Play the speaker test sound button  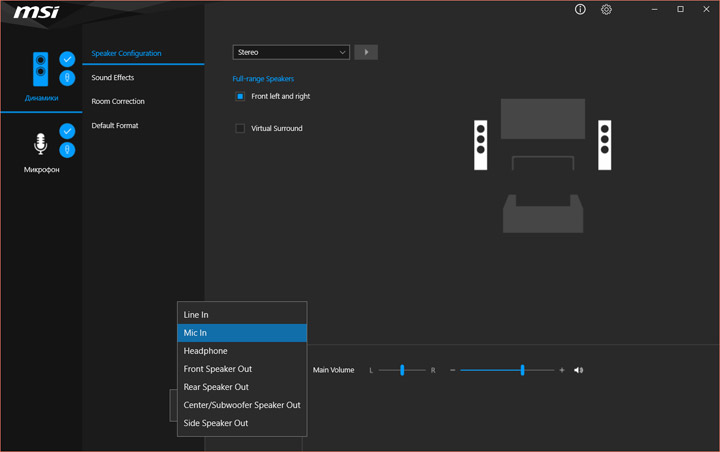[366, 52]
